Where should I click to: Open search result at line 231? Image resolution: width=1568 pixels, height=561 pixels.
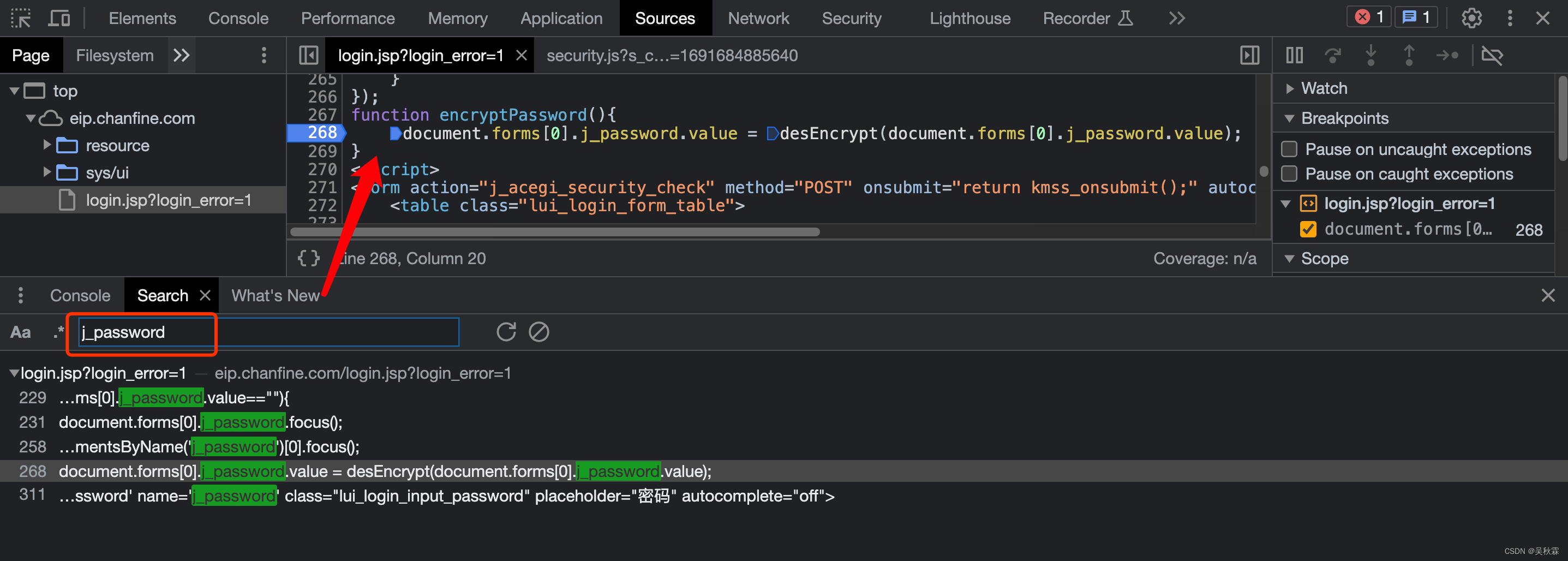(784, 422)
